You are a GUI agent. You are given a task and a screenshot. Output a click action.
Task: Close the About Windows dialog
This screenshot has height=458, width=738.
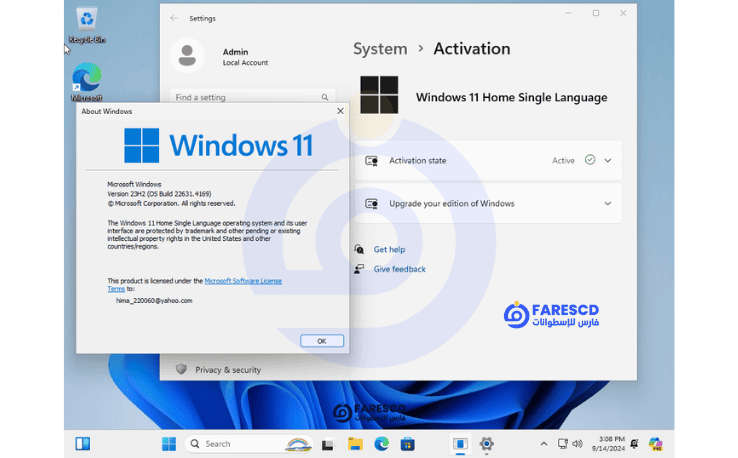pyautogui.click(x=340, y=111)
